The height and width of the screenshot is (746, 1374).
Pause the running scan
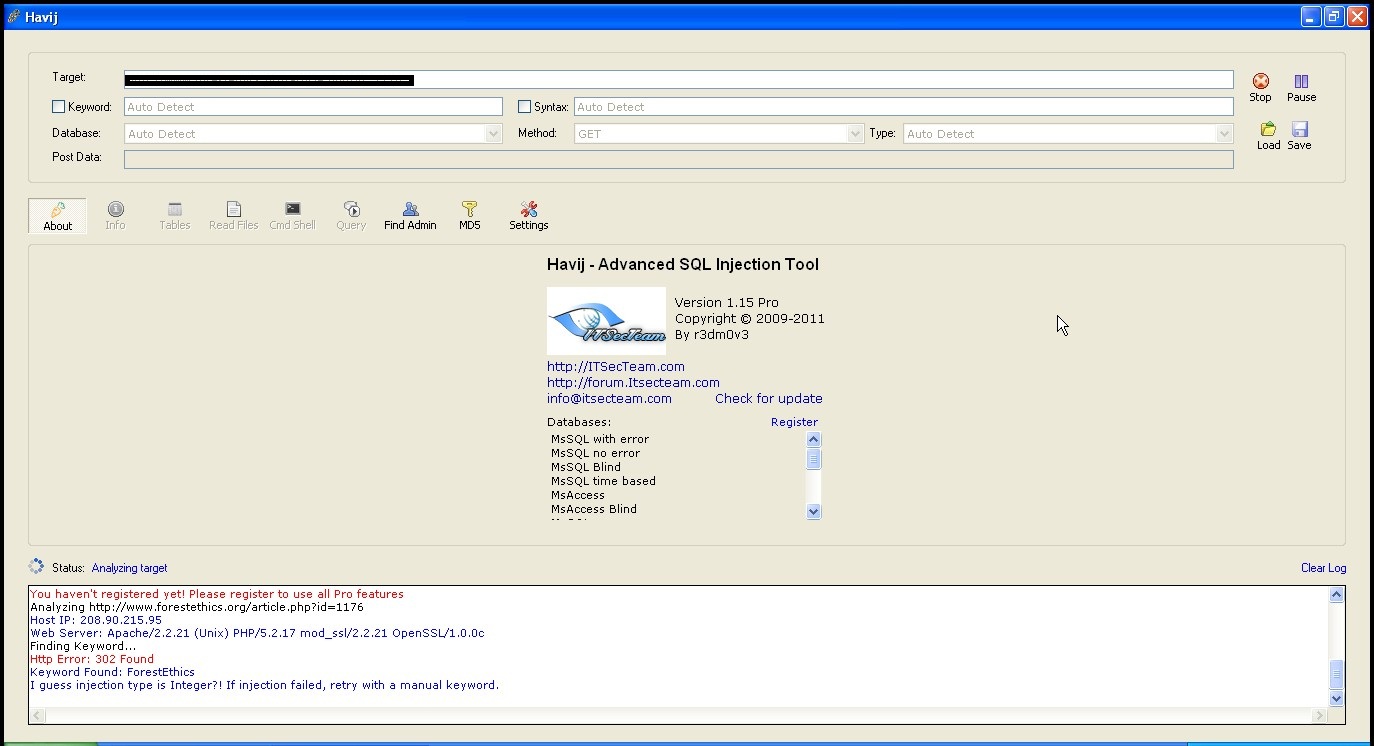(x=1301, y=87)
